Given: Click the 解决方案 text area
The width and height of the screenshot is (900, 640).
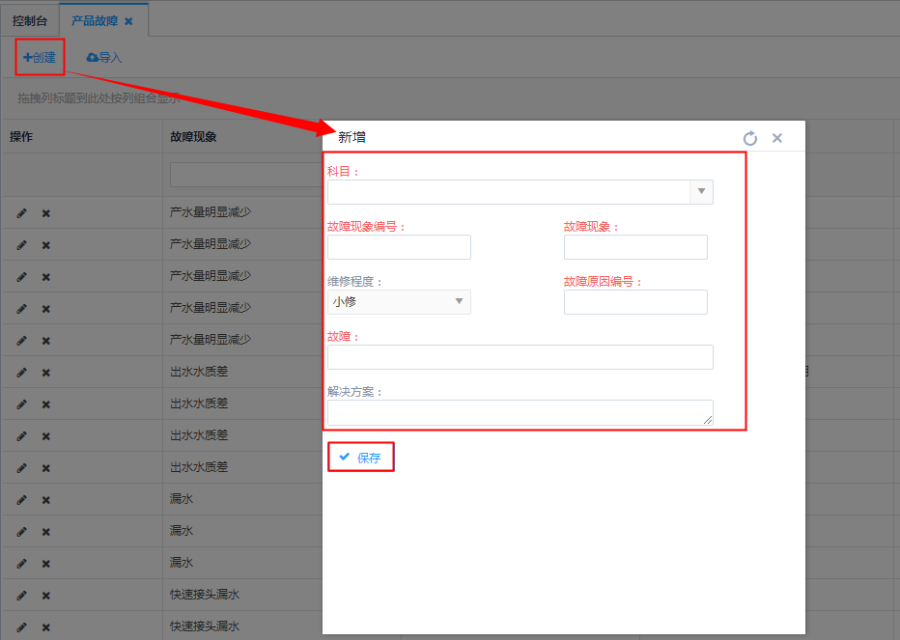Looking at the screenshot, I should [x=520, y=413].
